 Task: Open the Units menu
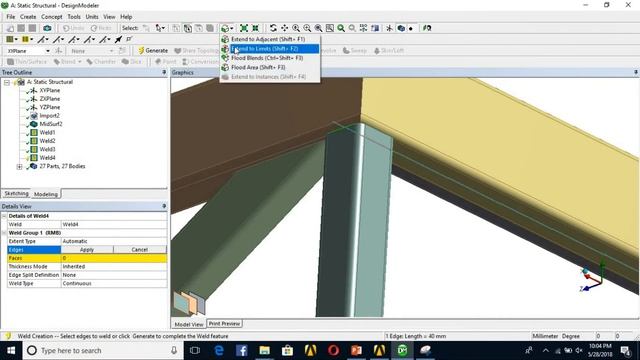[92, 17]
